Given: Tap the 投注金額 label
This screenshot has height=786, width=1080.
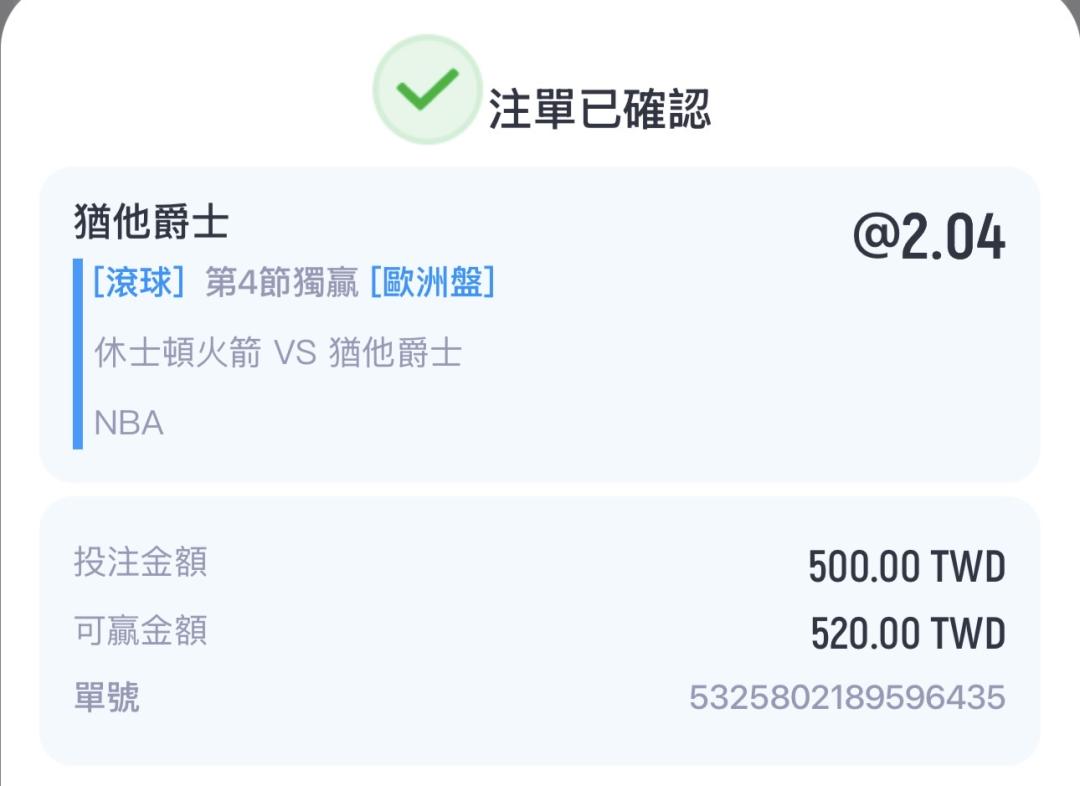Looking at the screenshot, I should point(141,562).
